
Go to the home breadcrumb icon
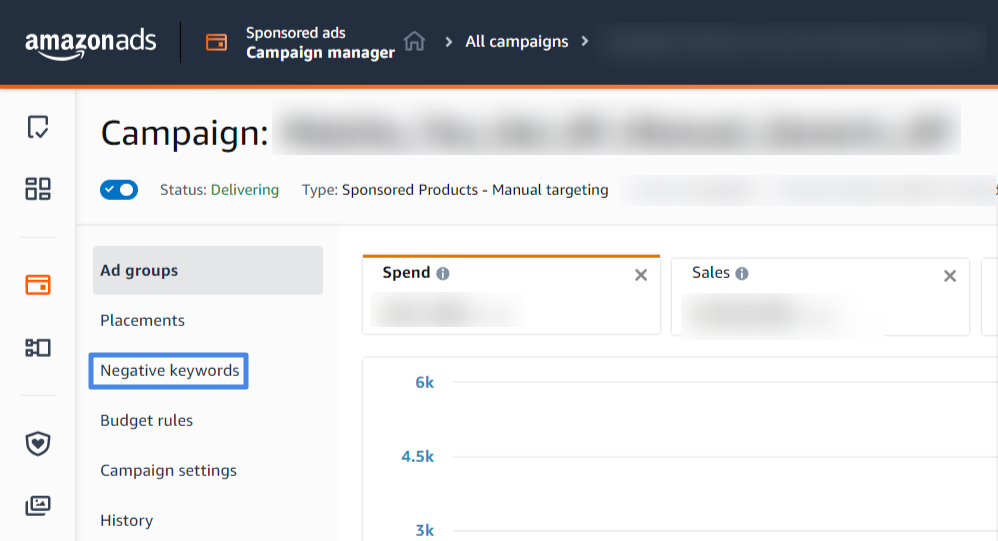414,41
